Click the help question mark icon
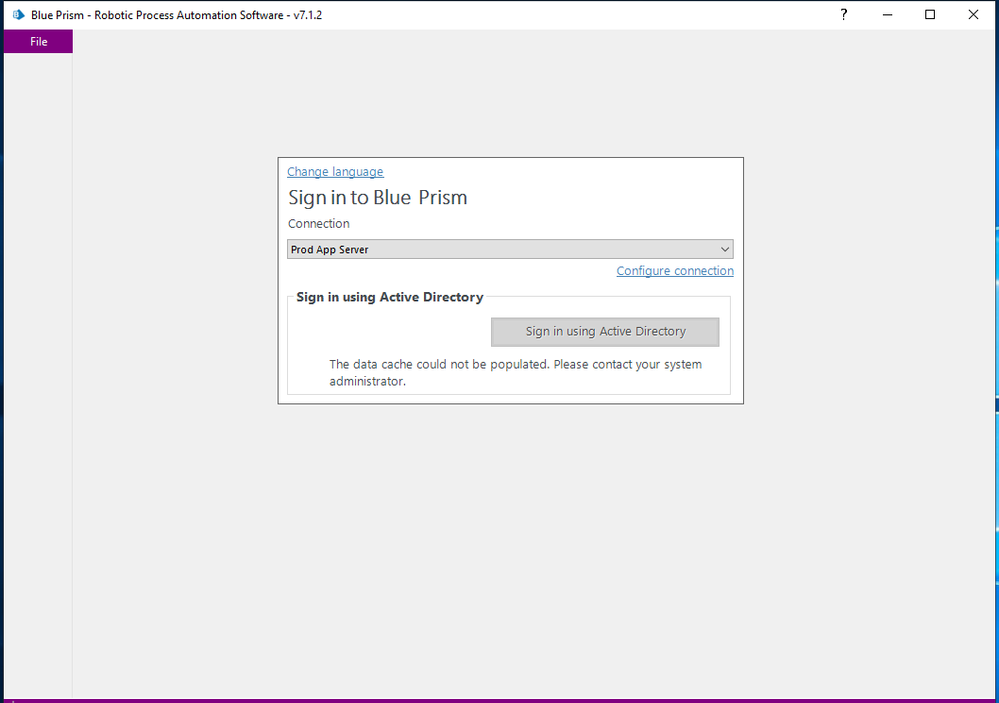This screenshot has height=703, width=999. [x=844, y=15]
